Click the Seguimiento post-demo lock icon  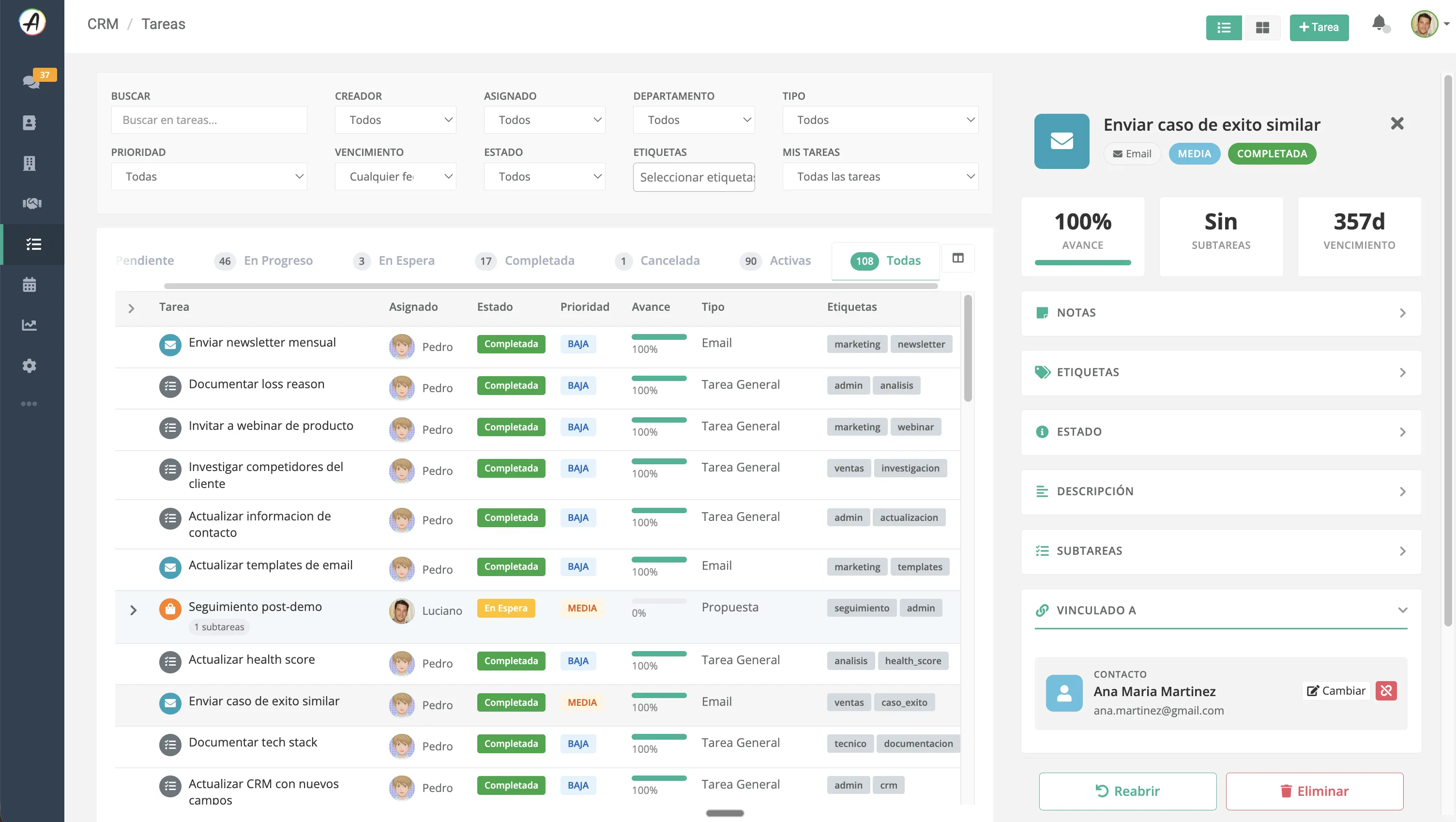[x=170, y=609]
